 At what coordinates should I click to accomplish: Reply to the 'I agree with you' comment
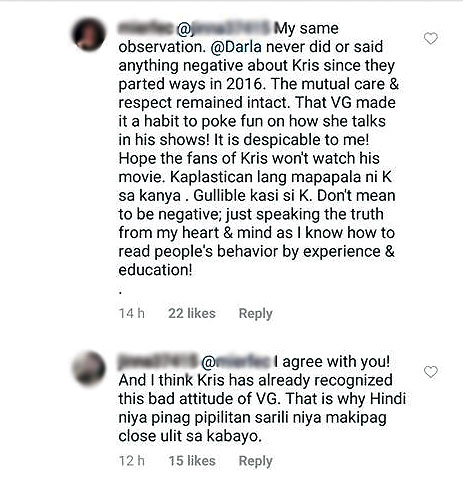tap(256, 461)
